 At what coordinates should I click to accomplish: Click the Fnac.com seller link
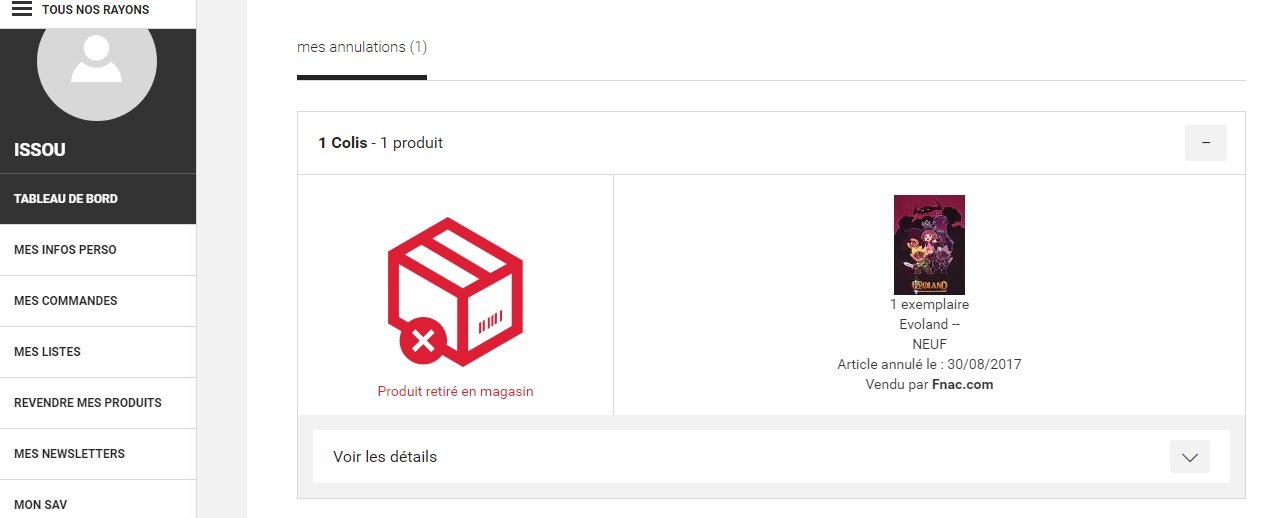click(x=962, y=384)
